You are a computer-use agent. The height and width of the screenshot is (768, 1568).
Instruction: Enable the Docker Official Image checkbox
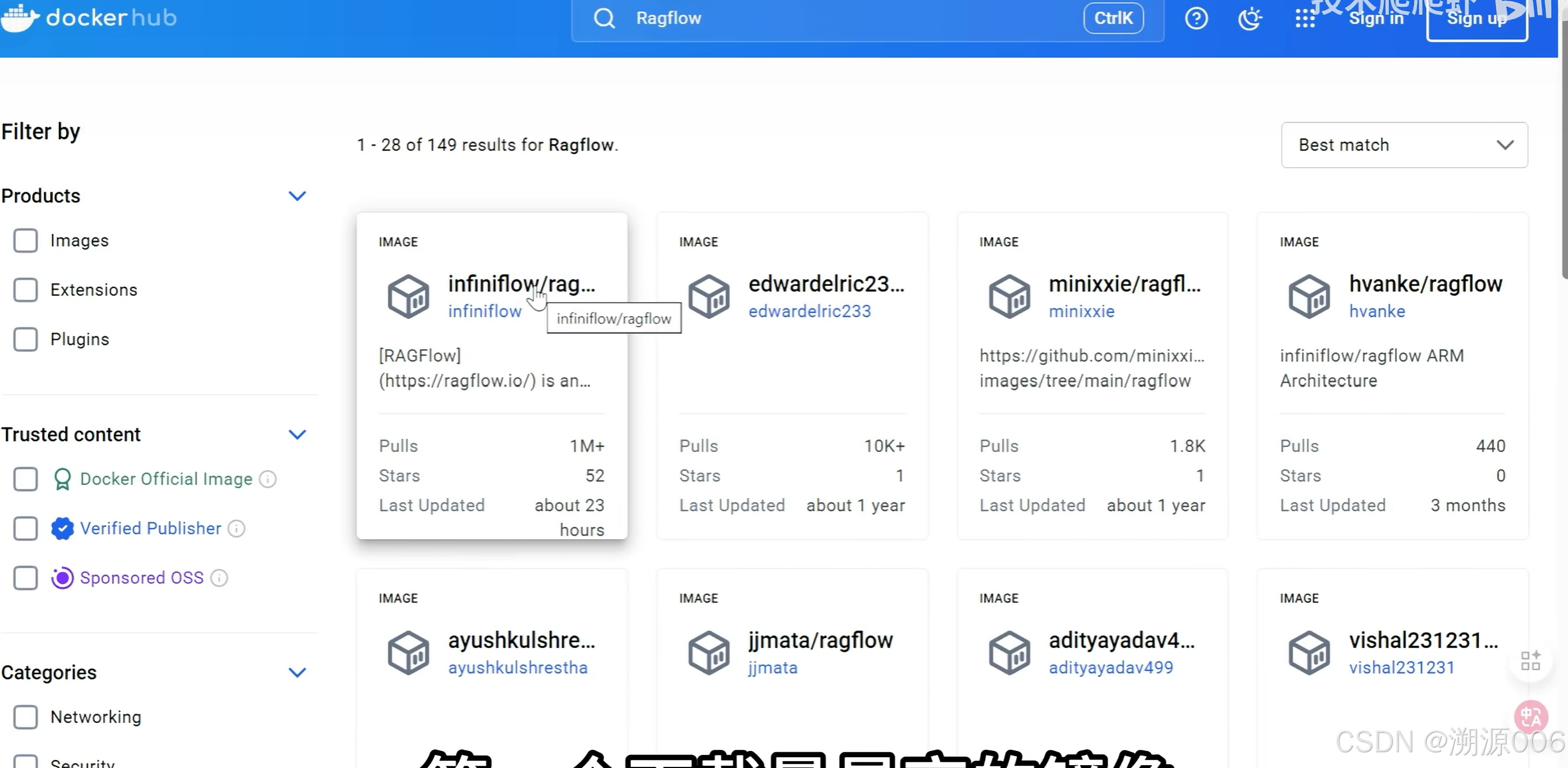click(25, 479)
